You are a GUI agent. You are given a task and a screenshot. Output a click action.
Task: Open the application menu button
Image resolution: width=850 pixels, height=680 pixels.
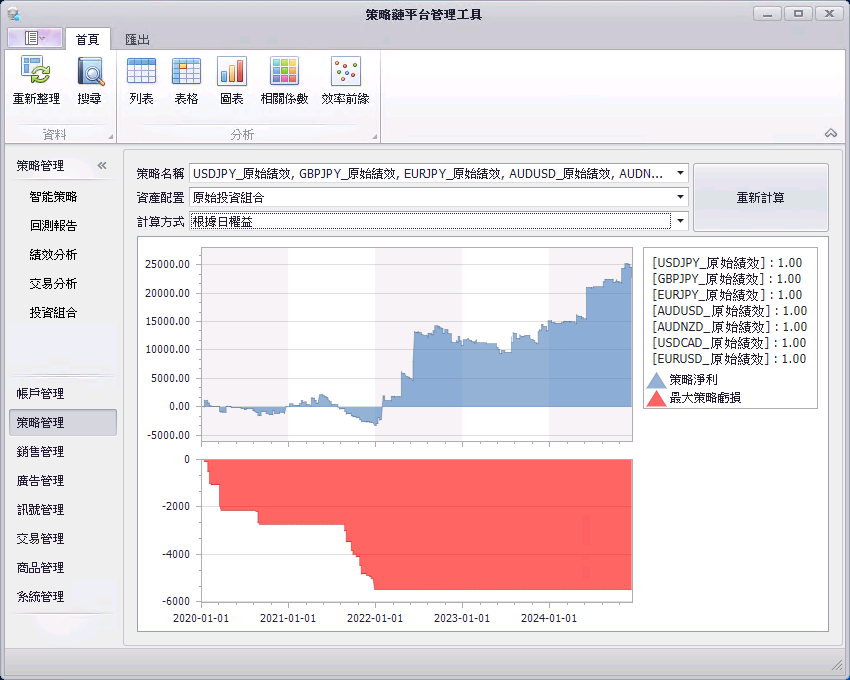(35, 38)
